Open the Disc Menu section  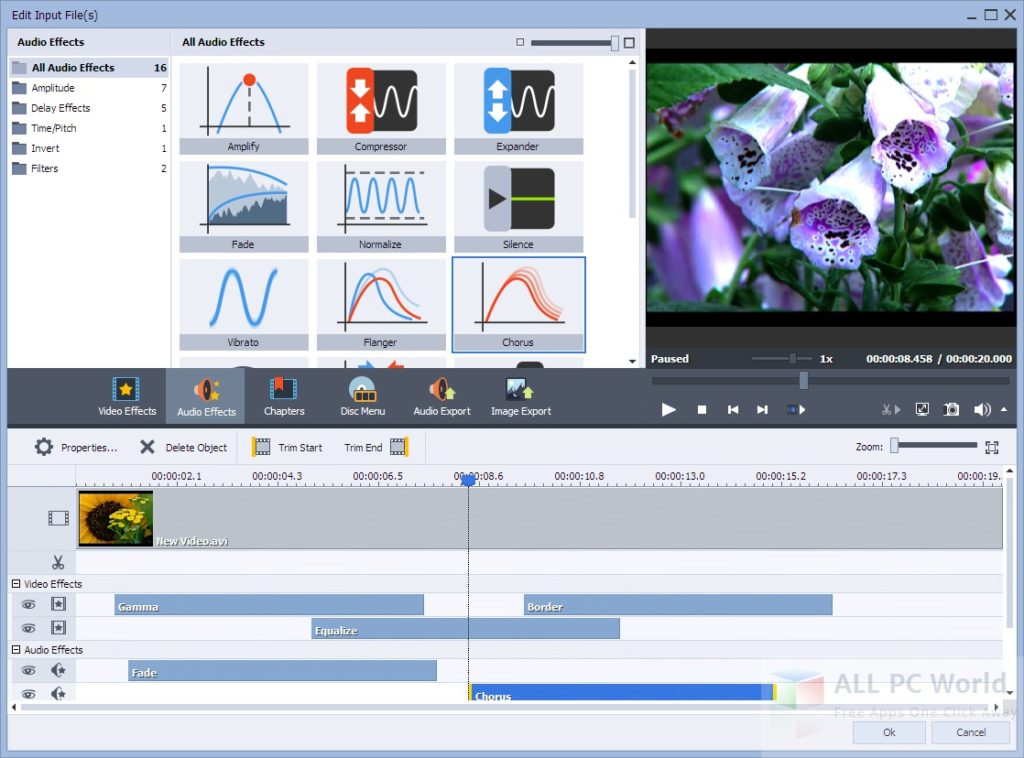pos(362,397)
